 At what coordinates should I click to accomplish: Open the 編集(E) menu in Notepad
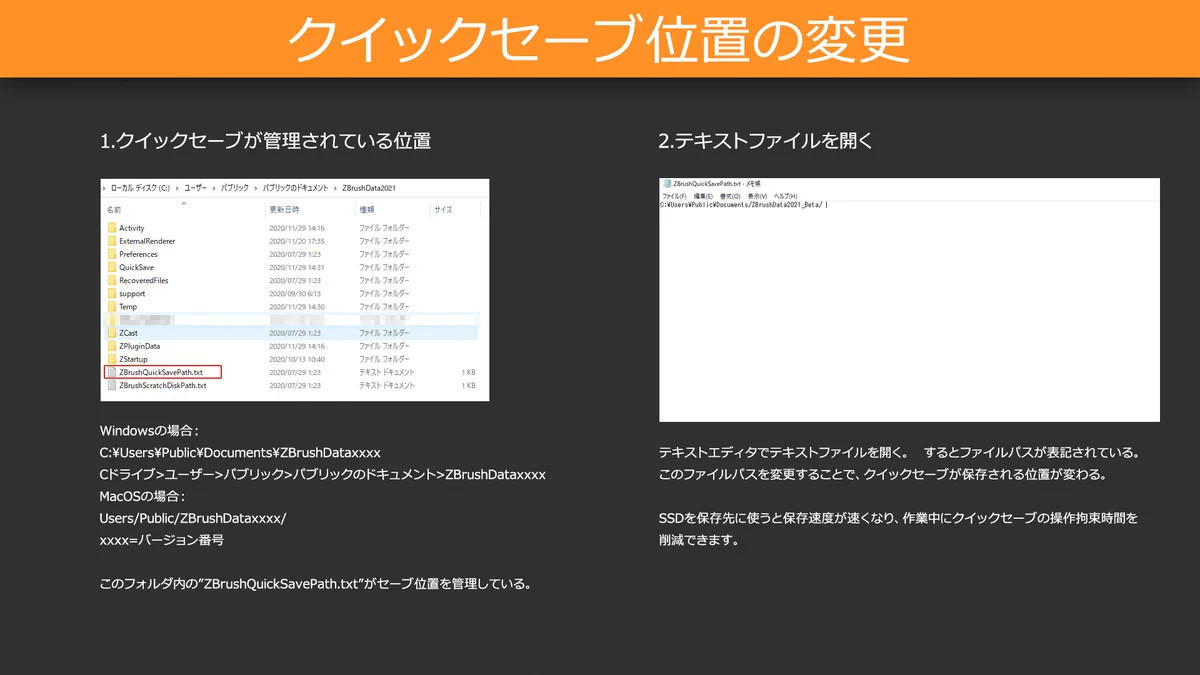coord(703,196)
